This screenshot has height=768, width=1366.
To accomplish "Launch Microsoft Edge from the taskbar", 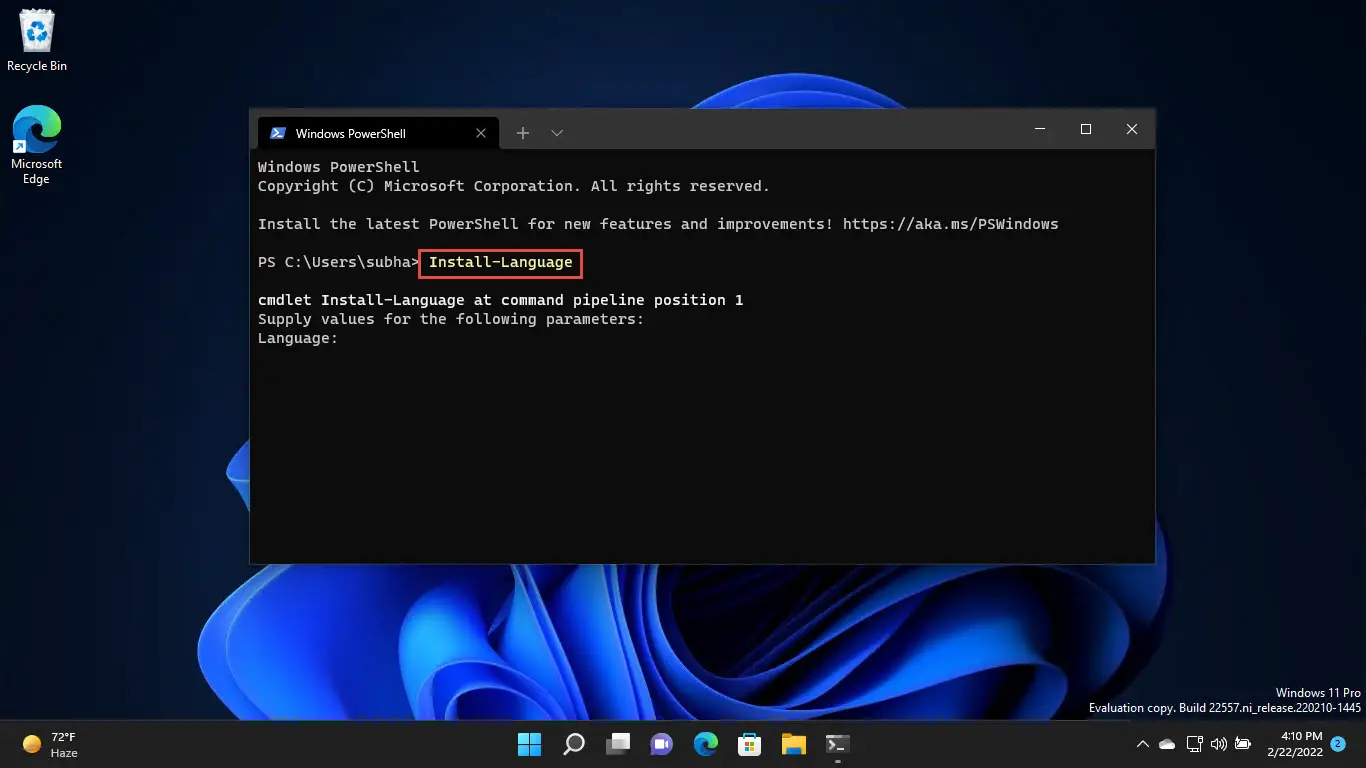I will pyautogui.click(x=706, y=744).
